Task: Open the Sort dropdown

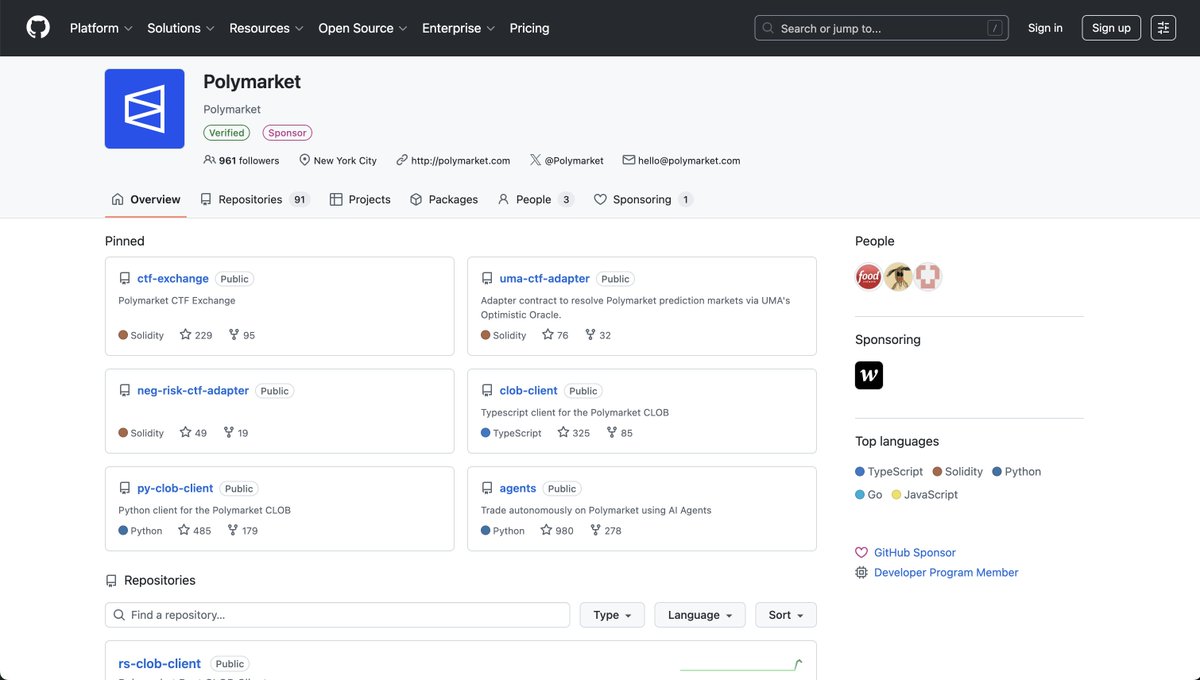Action: click(786, 615)
